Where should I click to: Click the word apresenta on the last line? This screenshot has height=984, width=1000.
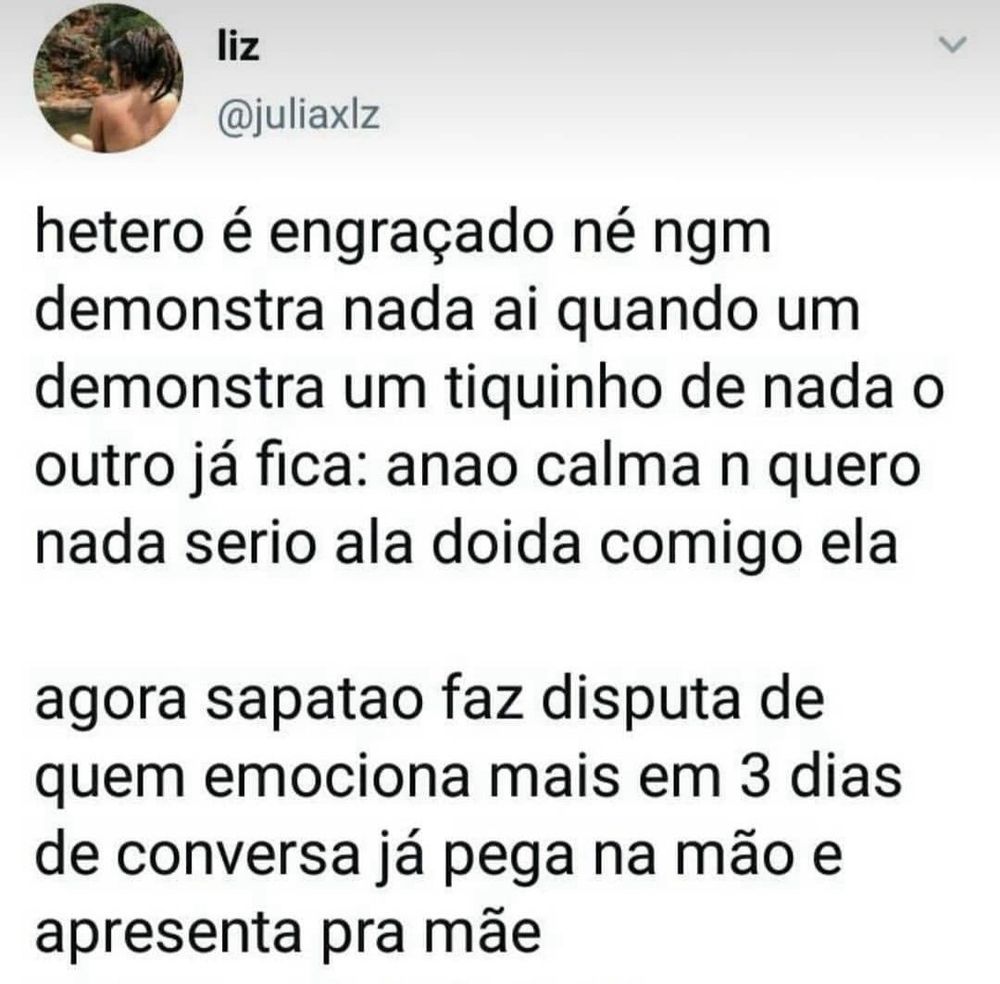click(x=168, y=936)
